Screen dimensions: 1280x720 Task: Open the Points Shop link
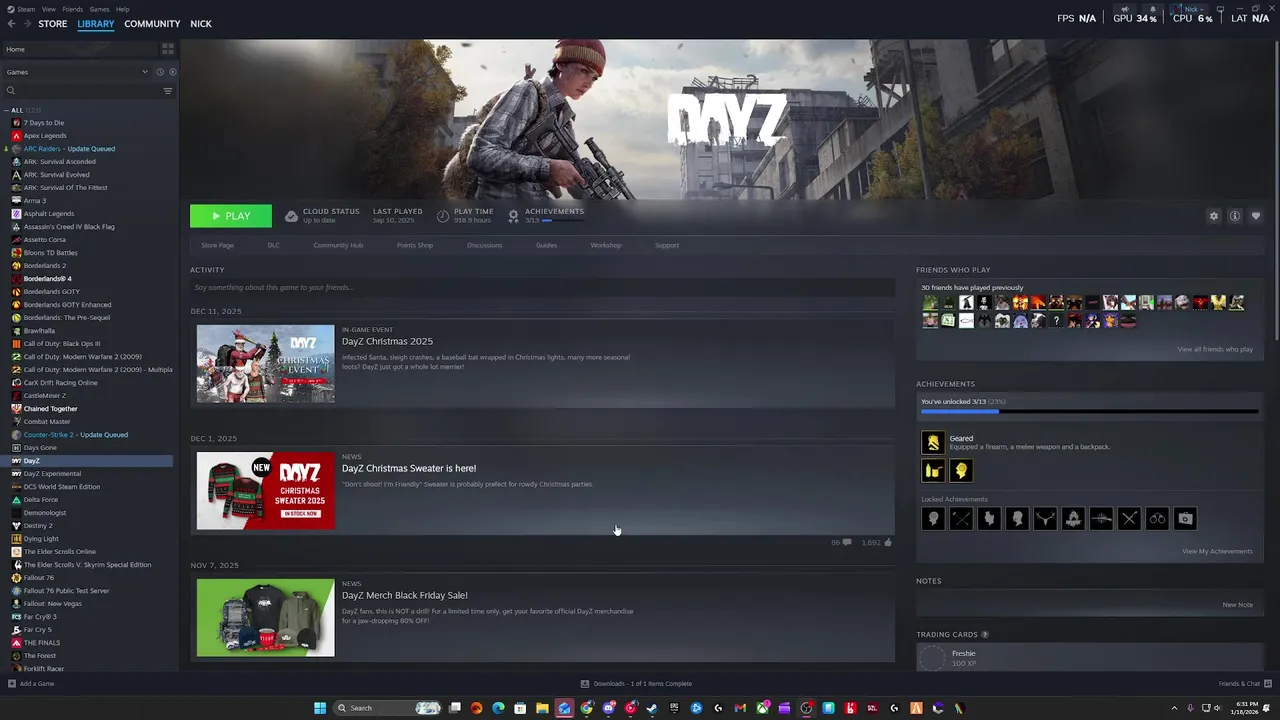415,245
